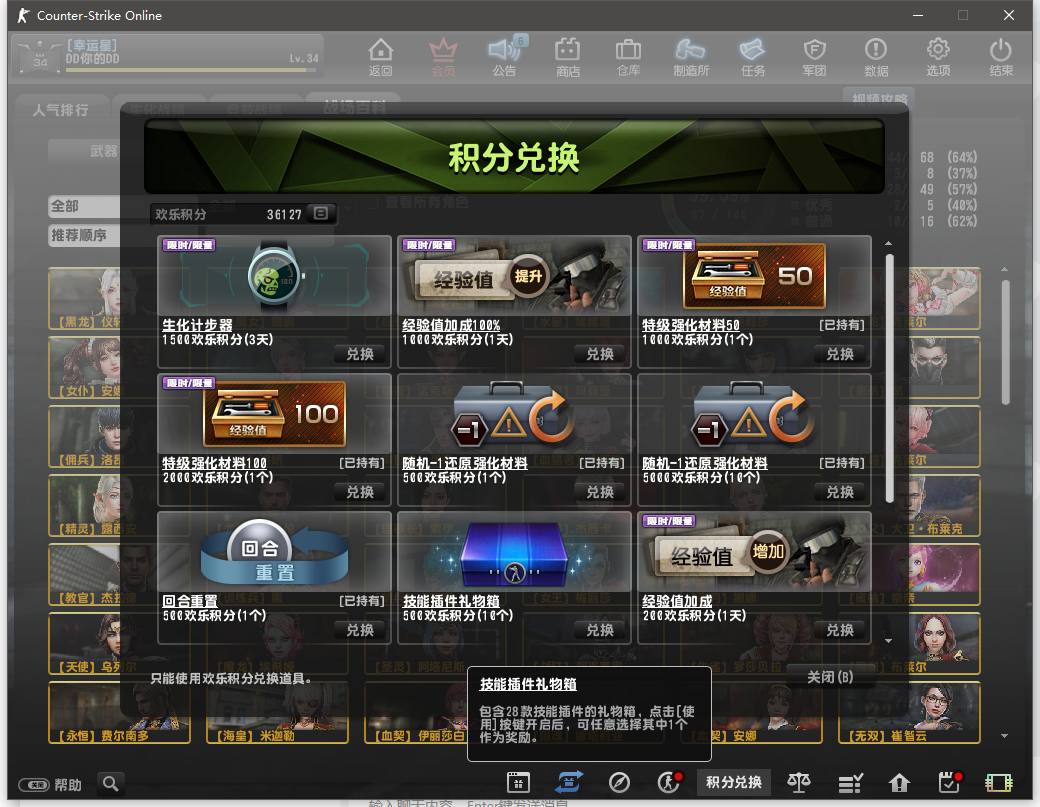Exchange 生化计步器 via its 兑换 button

tap(360, 354)
